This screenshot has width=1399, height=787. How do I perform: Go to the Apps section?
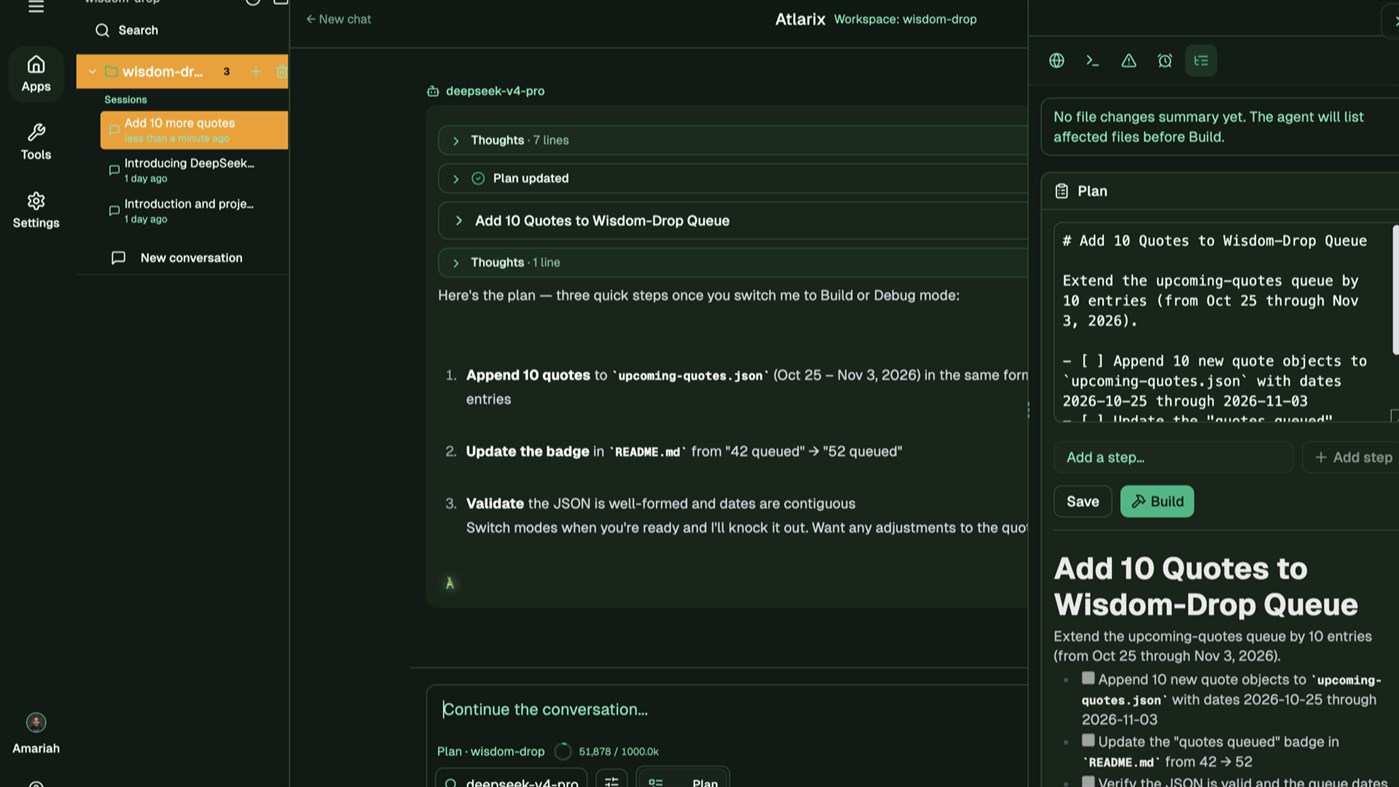pyautogui.click(x=36, y=74)
